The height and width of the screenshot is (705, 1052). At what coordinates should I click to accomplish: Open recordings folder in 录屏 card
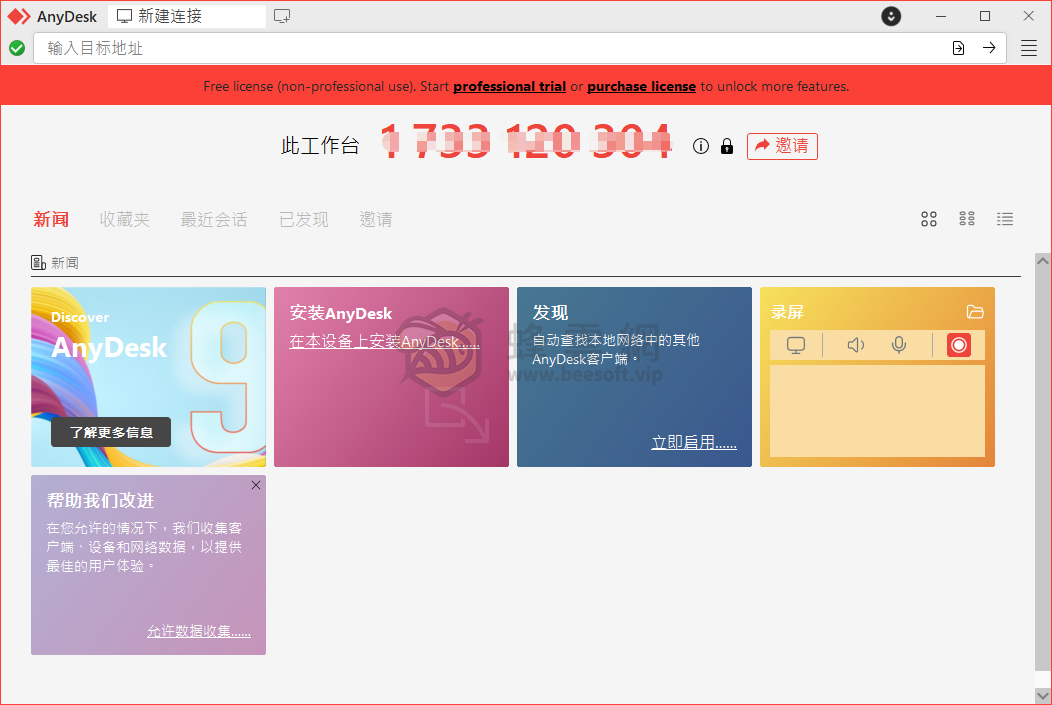pos(975,311)
